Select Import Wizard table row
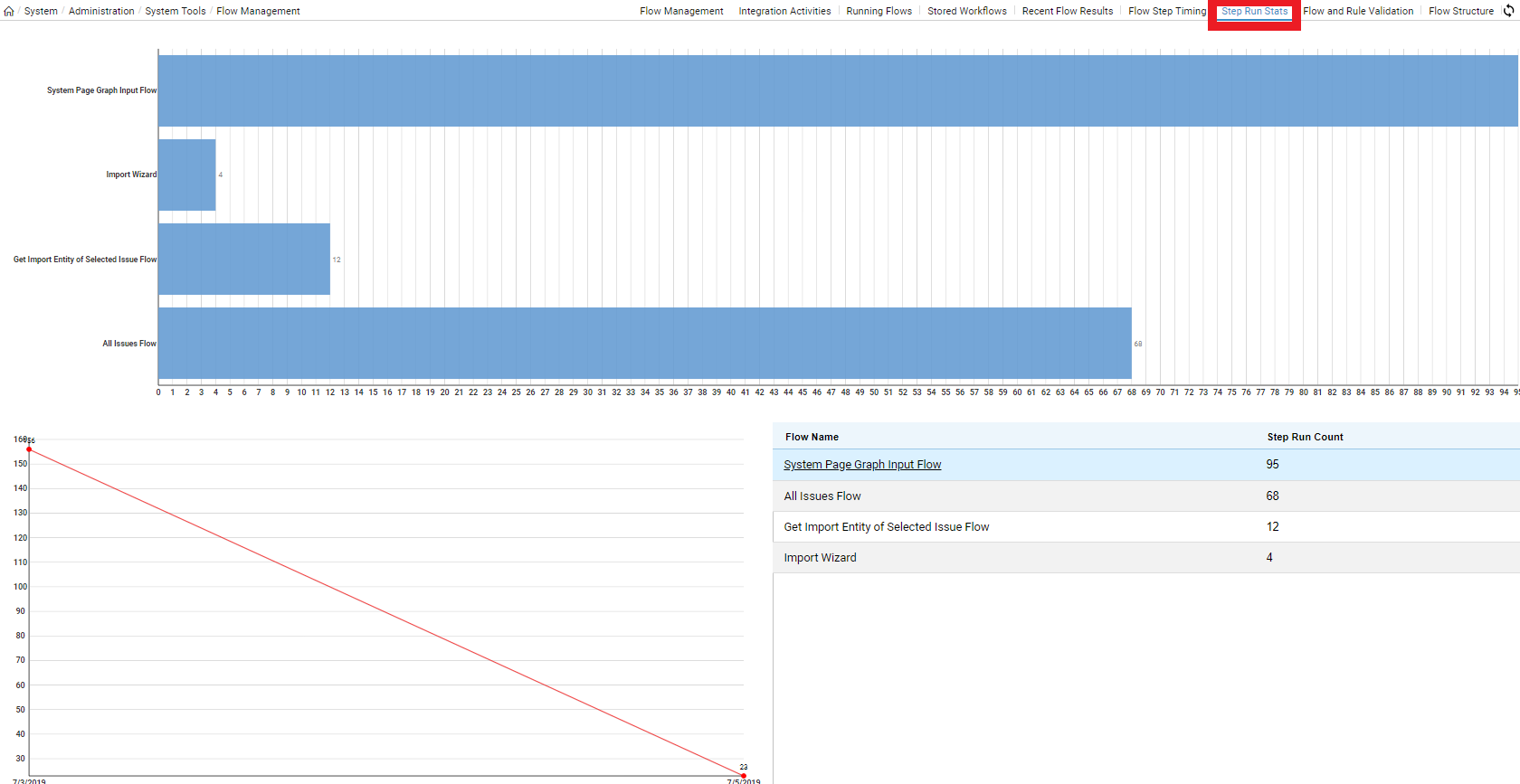1520x784 pixels. click(1146, 557)
